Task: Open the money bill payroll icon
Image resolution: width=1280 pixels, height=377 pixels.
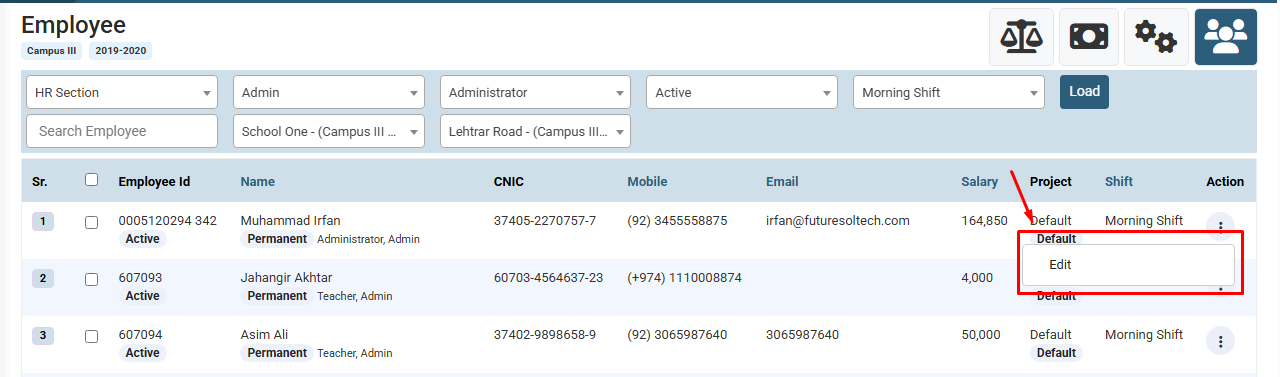Action: click(x=1089, y=37)
